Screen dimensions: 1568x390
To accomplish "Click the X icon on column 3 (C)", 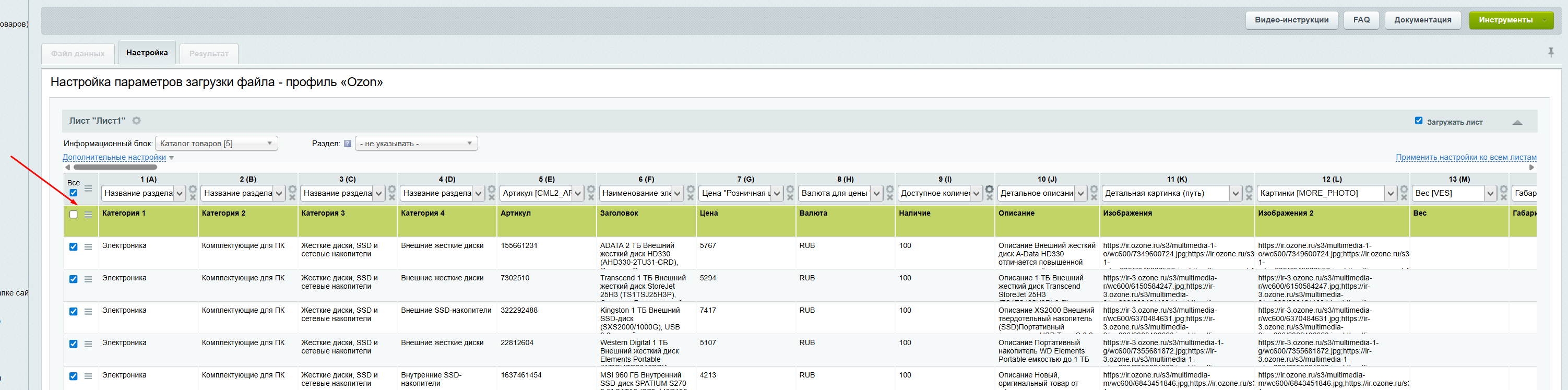I will (392, 197).
